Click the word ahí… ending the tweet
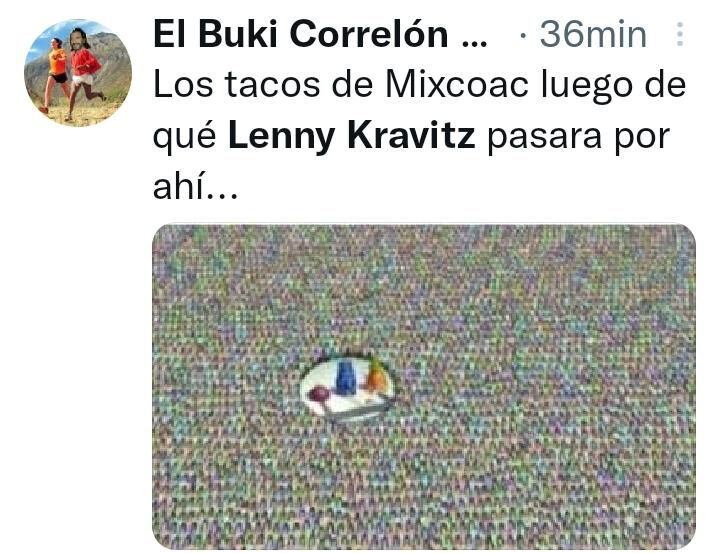The image size is (720, 553). (x=195, y=187)
